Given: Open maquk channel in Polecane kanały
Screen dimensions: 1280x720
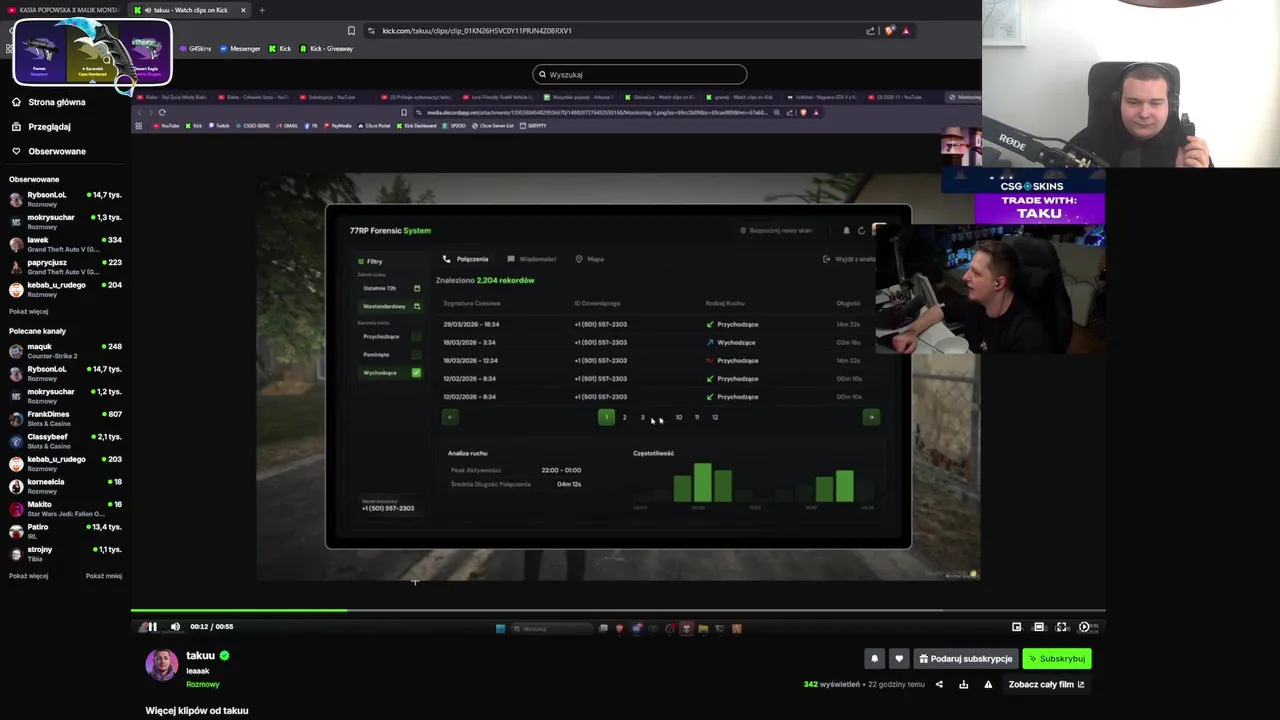Looking at the screenshot, I should (65, 351).
